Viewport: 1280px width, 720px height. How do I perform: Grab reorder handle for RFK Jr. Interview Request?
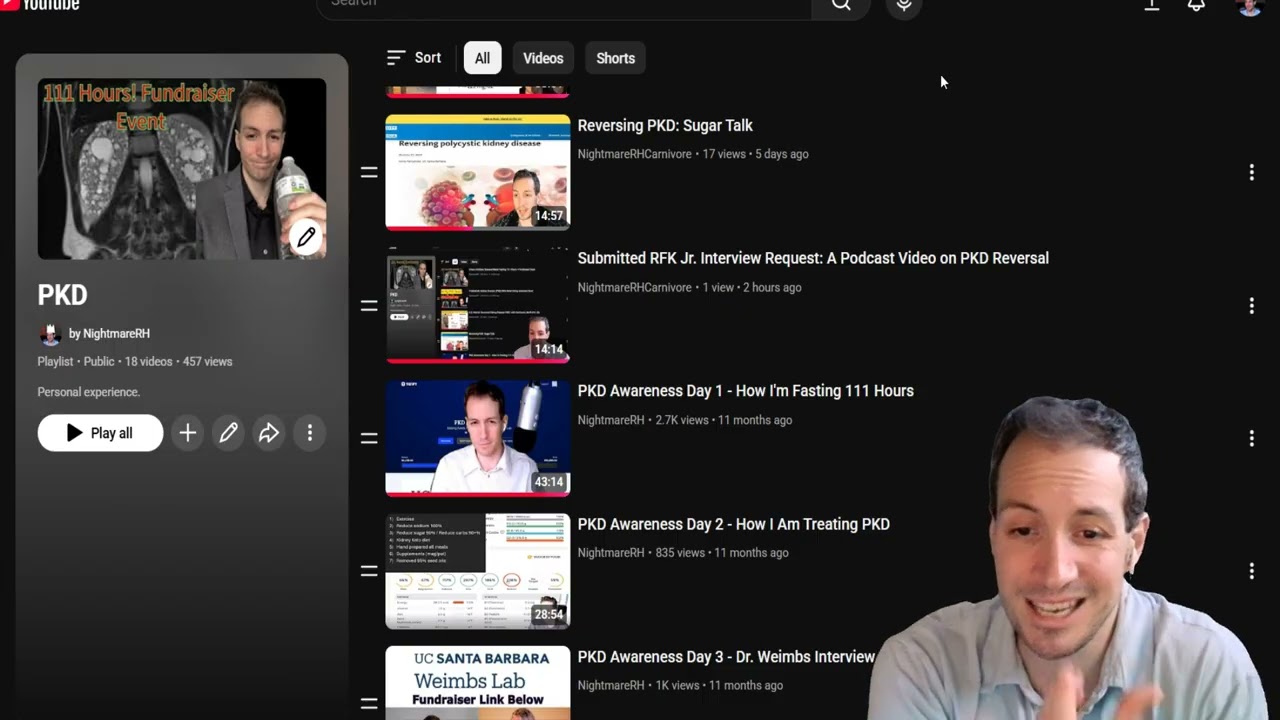point(369,306)
